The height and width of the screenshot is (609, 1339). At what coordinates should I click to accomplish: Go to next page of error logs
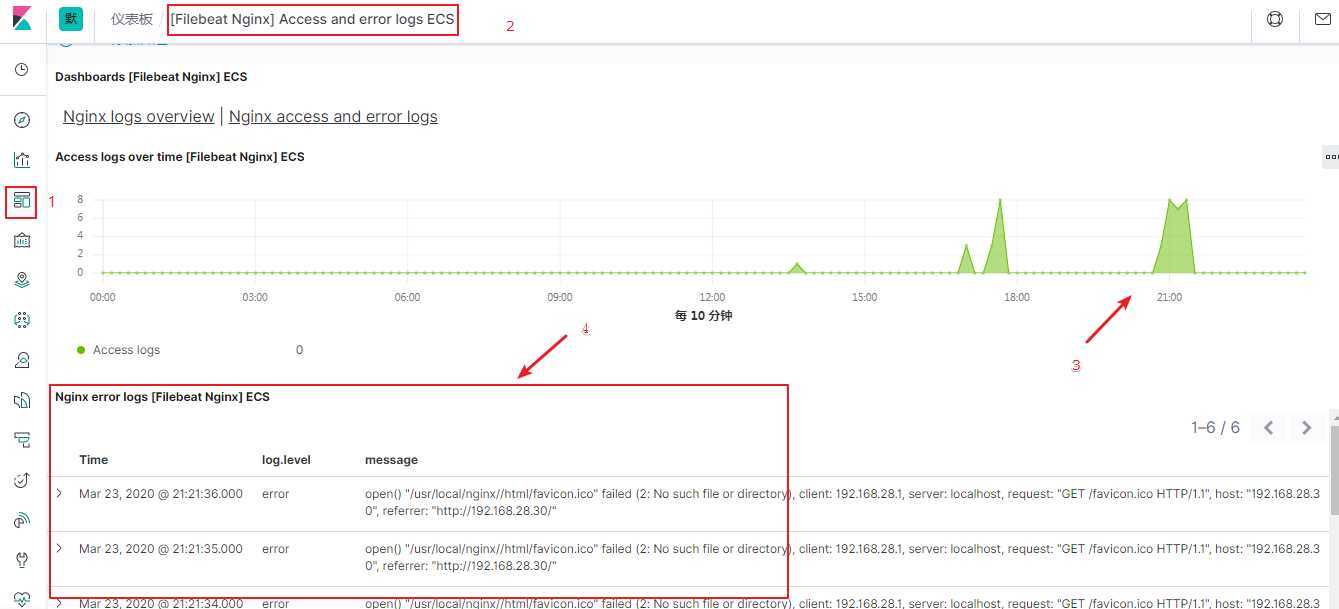[x=1306, y=428]
